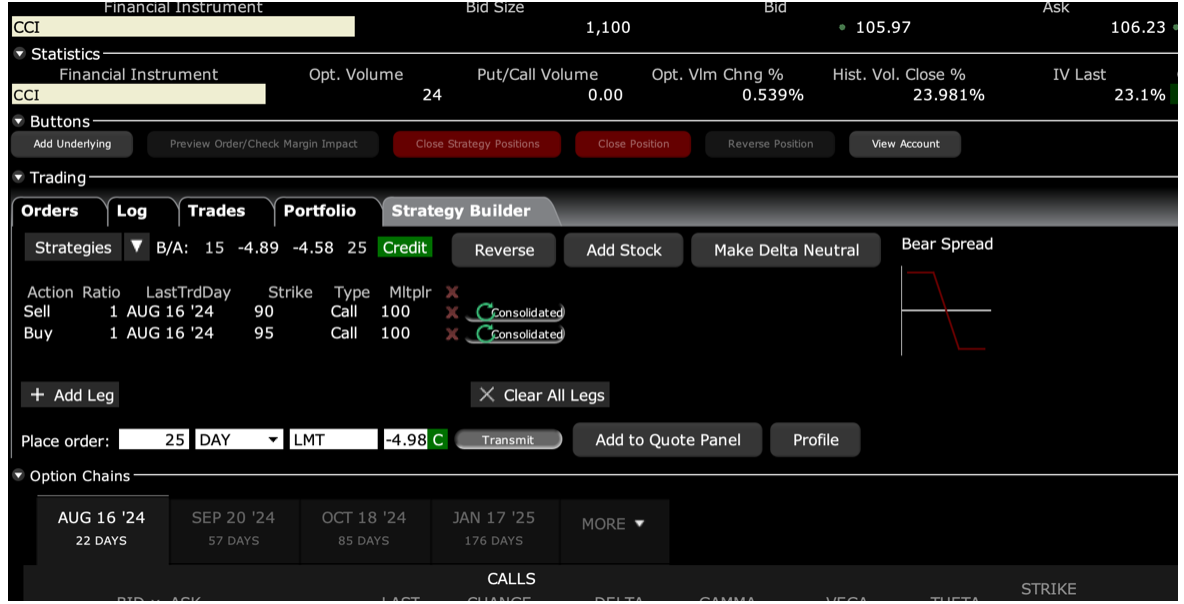Click the Reverse strategy button

tap(504, 250)
